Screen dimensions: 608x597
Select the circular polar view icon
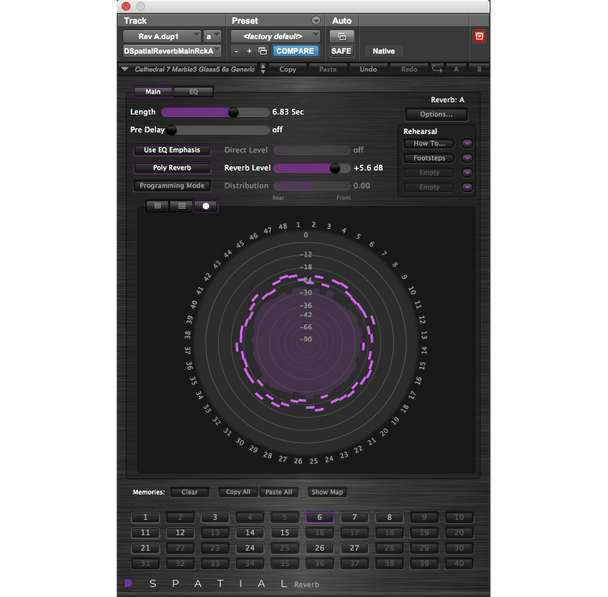[x=205, y=205]
